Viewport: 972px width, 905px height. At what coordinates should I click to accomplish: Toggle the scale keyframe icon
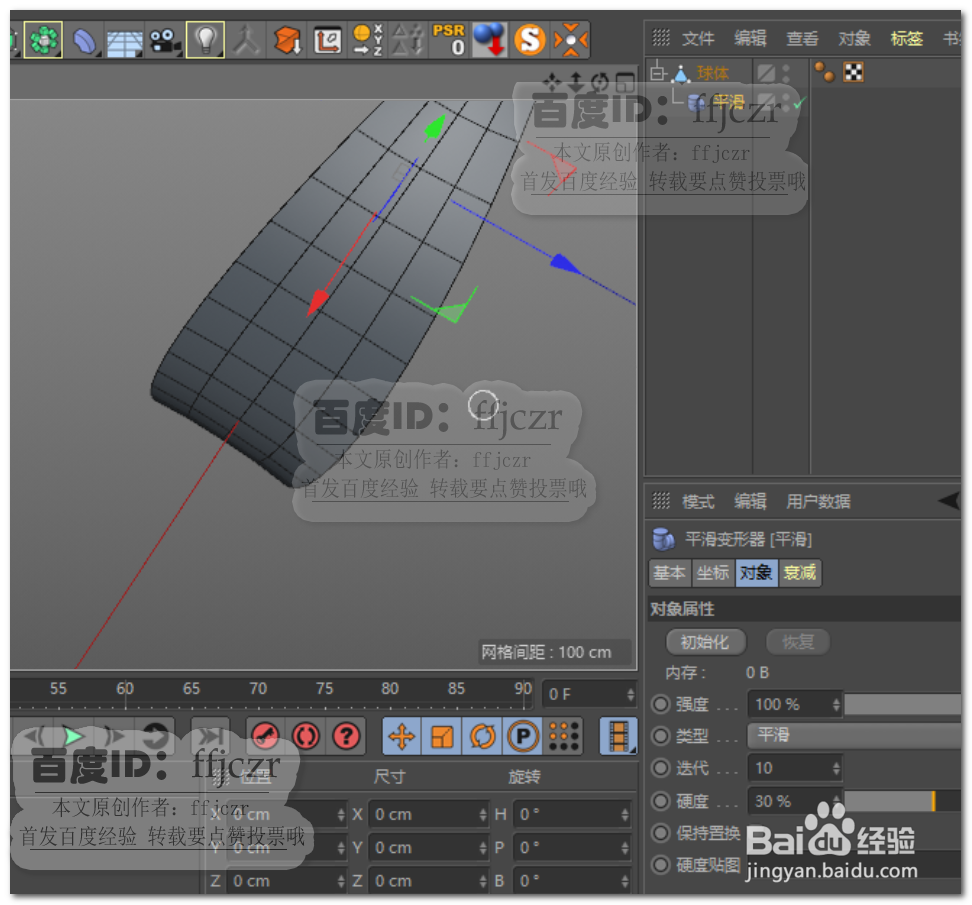442,736
